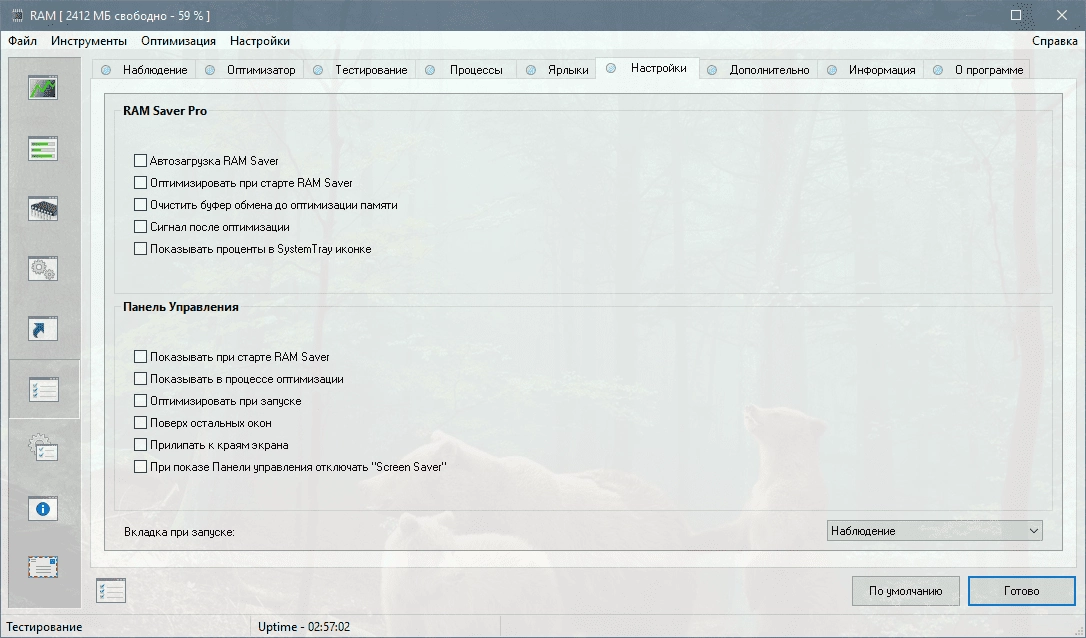Viewport: 1086px width, 638px height.
Task: Switch to the Ярлыки tab
Action: (558, 69)
